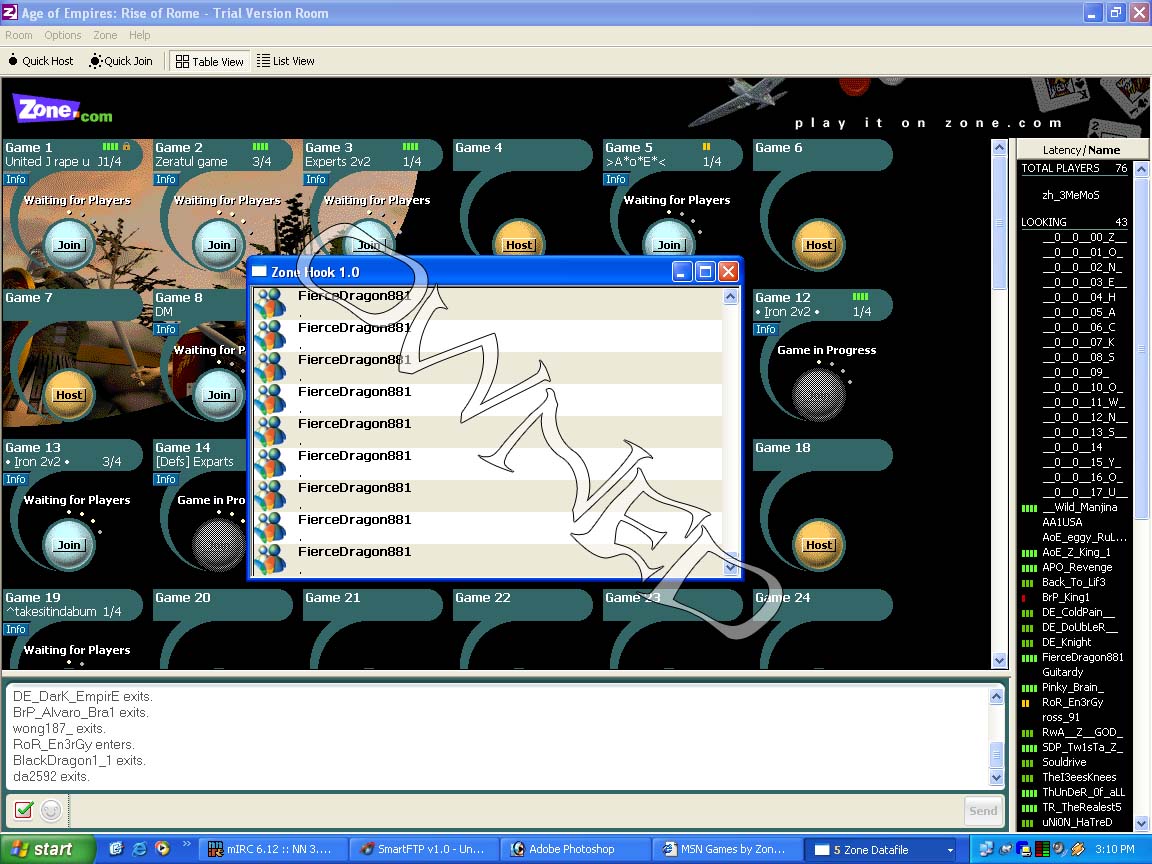
Task: Switch to SmartFTP taskbar button
Action: (x=423, y=849)
